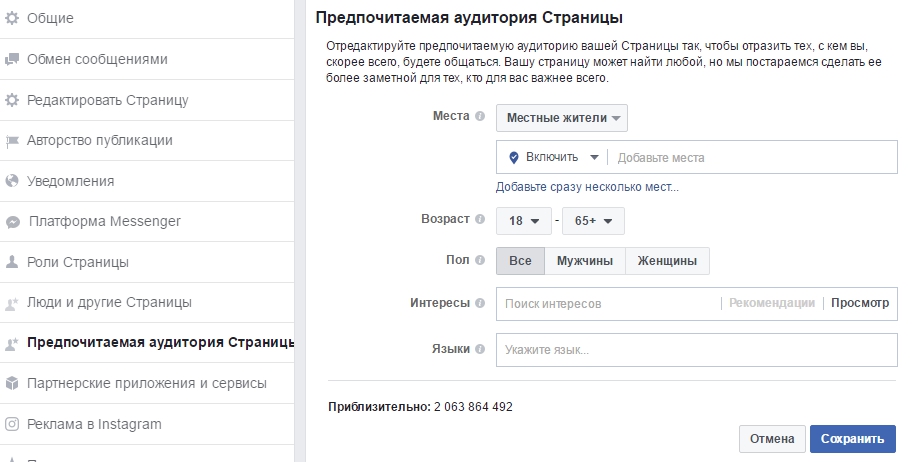Click the globe icon beside Уведомления
The width and height of the screenshot is (914, 462).
pyautogui.click(x=12, y=182)
